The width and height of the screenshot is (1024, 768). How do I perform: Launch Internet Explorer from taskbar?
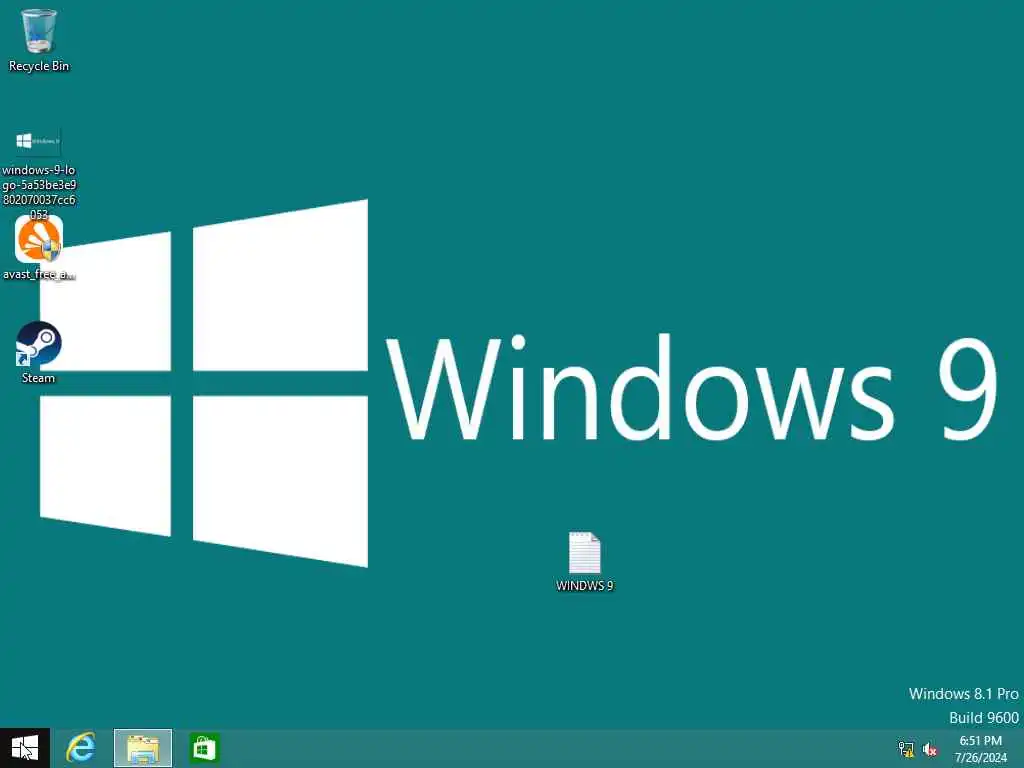[81, 748]
